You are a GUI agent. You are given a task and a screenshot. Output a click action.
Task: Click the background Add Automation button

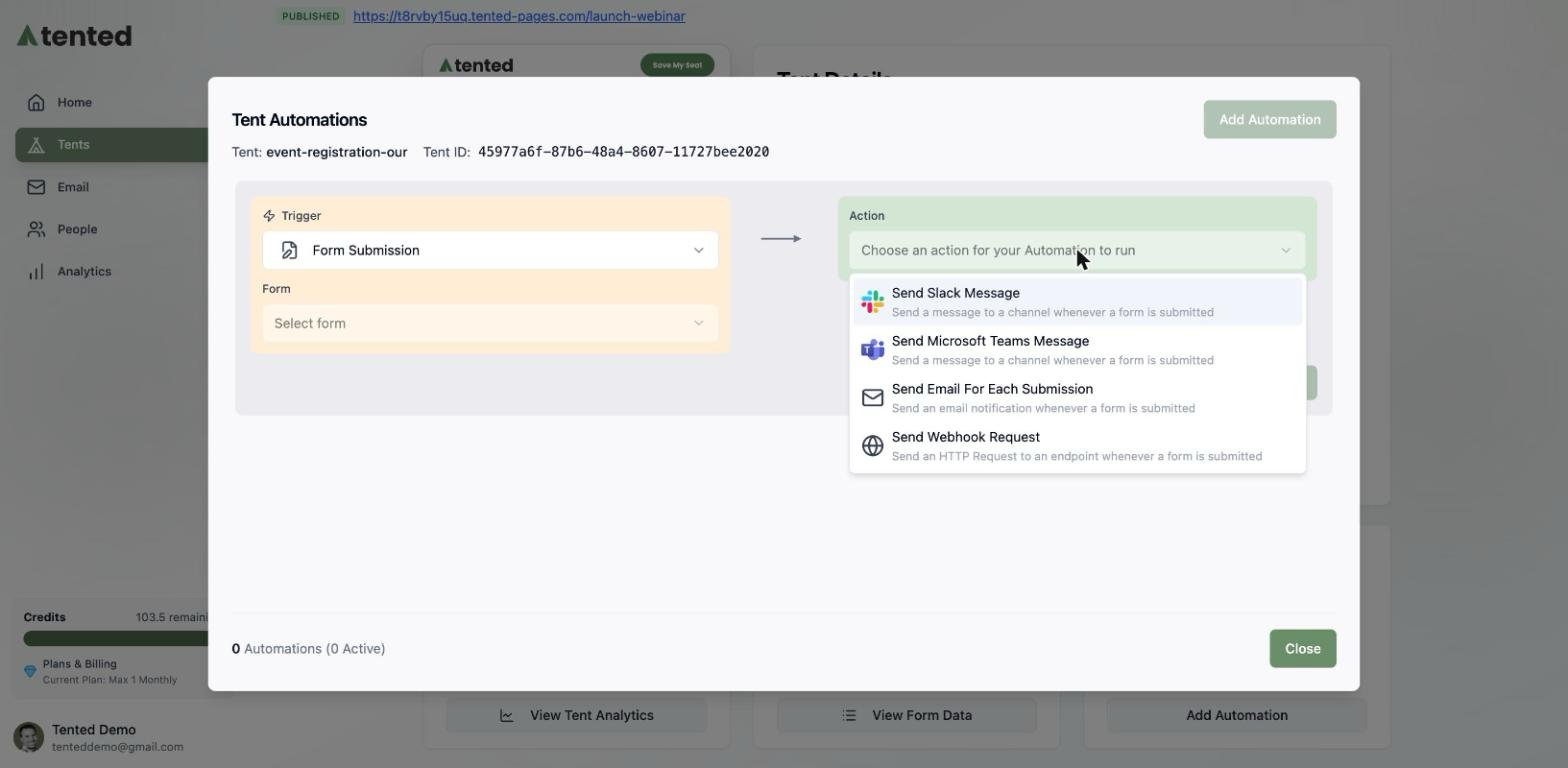coord(1237,715)
